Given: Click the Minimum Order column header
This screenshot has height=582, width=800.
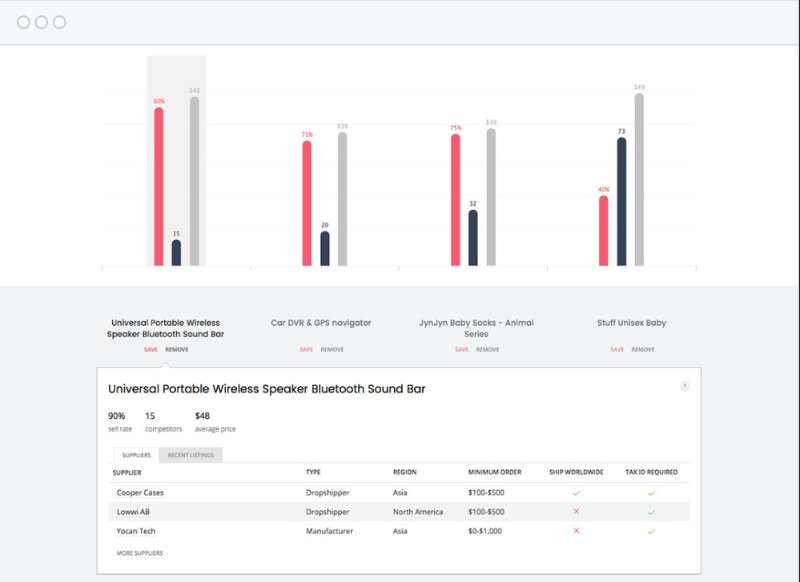Looking at the screenshot, I should point(494,472).
